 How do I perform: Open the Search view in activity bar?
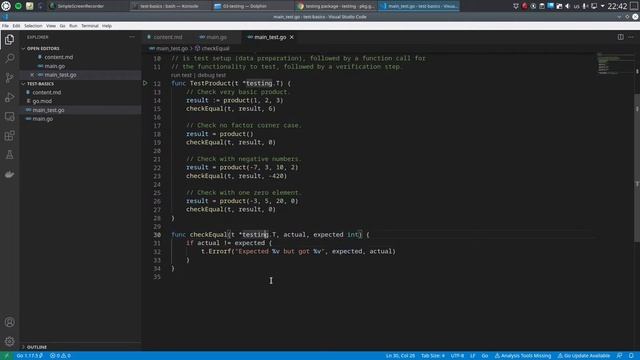(x=9, y=58)
